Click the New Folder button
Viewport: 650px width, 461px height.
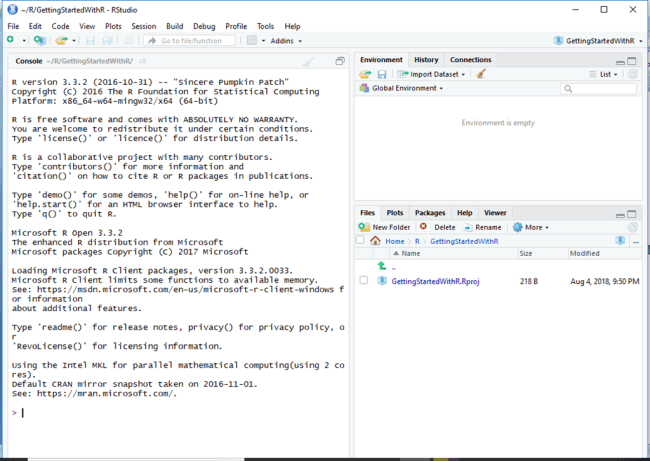tap(384, 227)
